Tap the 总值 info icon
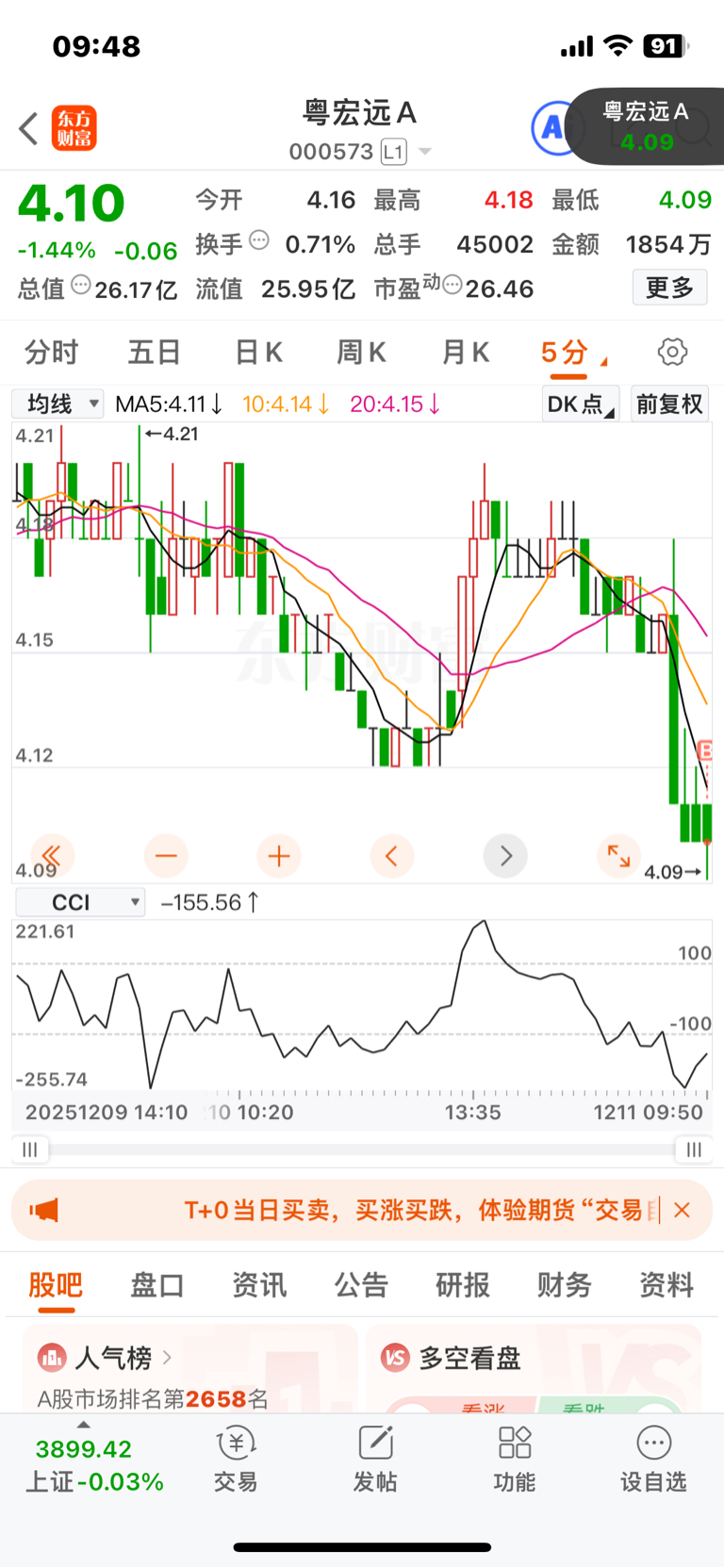Screen dimensions: 724x1568 (x=81, y=285)
